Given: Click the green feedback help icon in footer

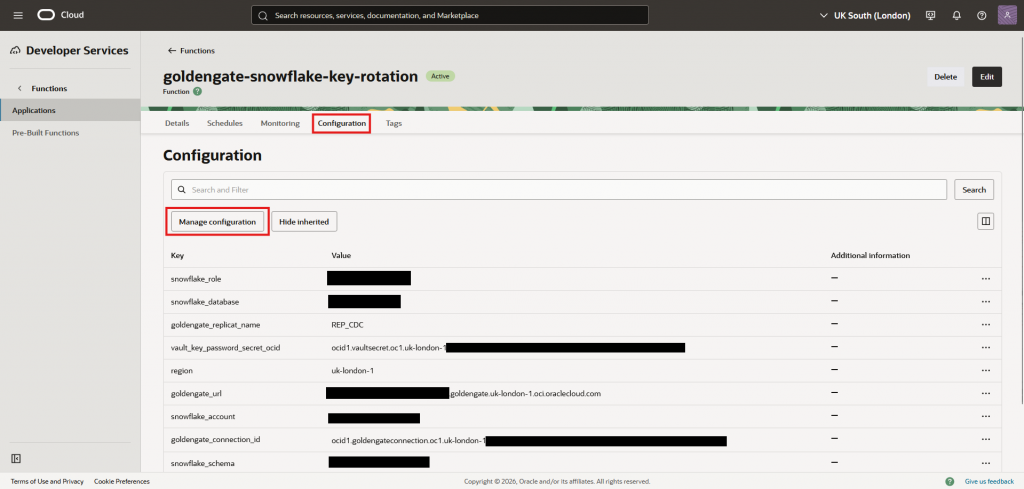Looking at the screenshot, I should point(950,481).
